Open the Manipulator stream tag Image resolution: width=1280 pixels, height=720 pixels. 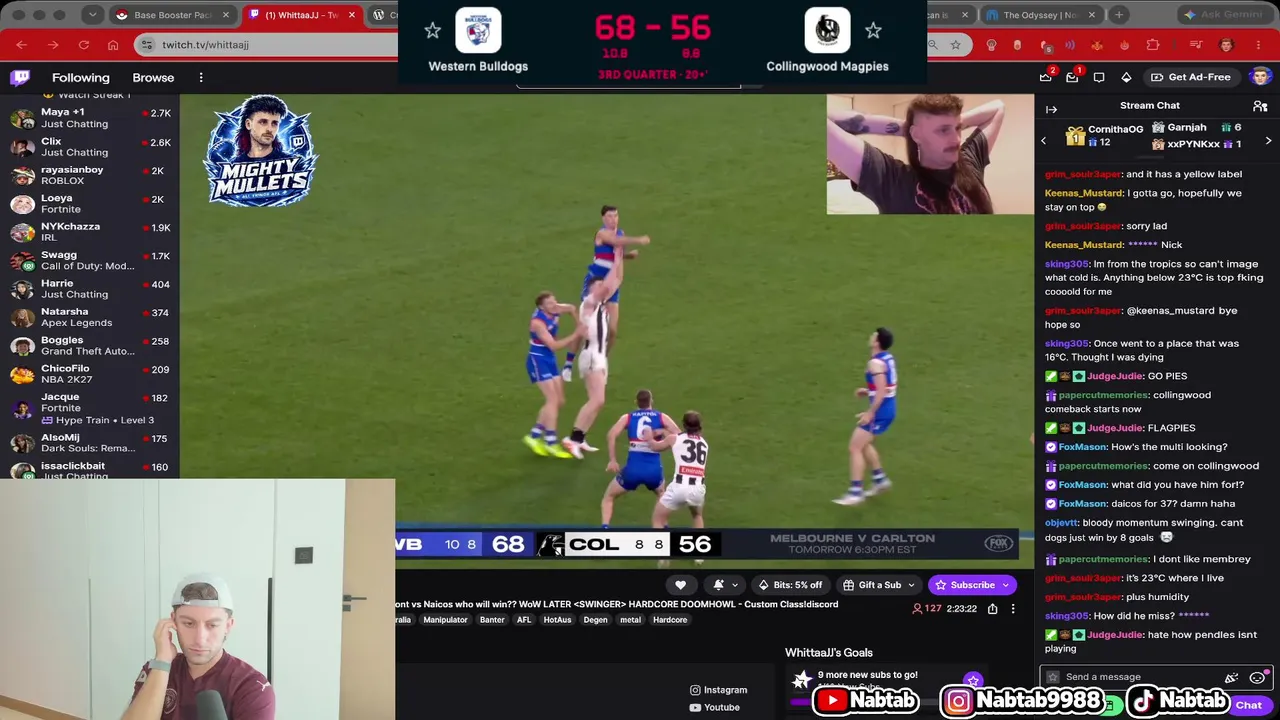445,620
